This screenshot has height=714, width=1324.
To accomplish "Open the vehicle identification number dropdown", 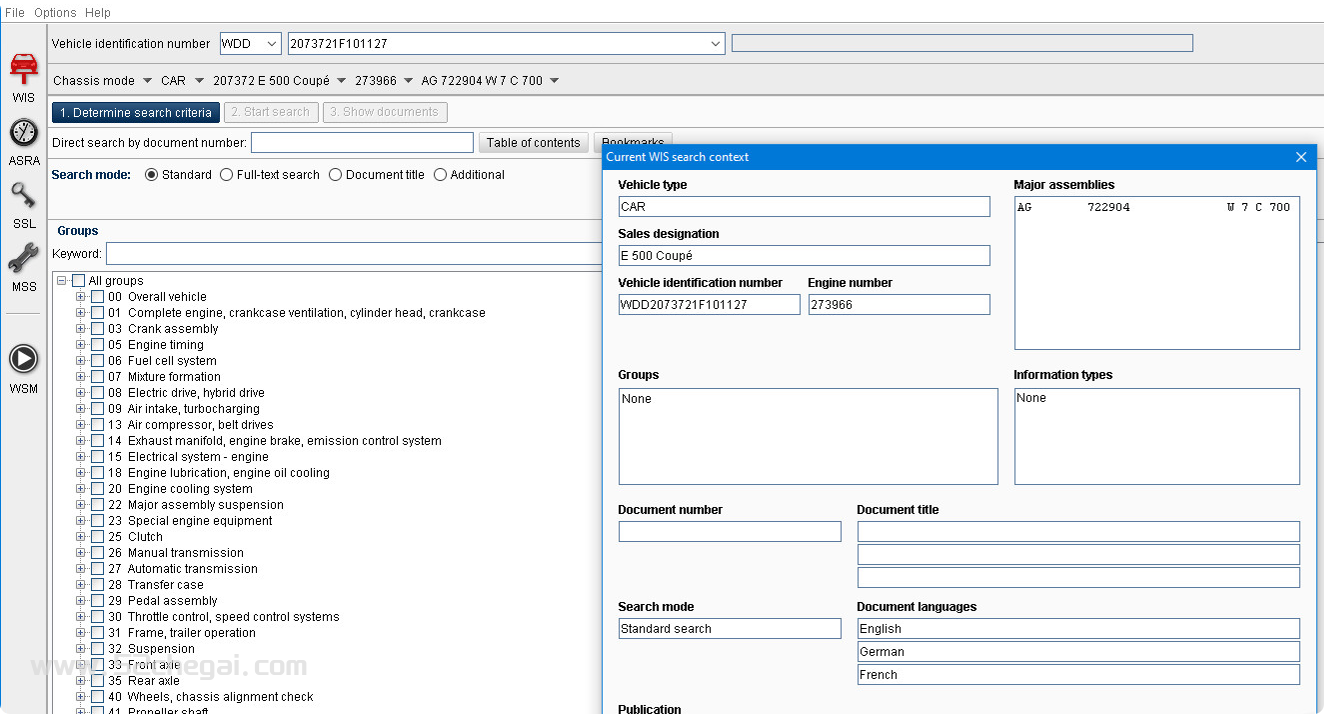I will click(x=716, y=44).
